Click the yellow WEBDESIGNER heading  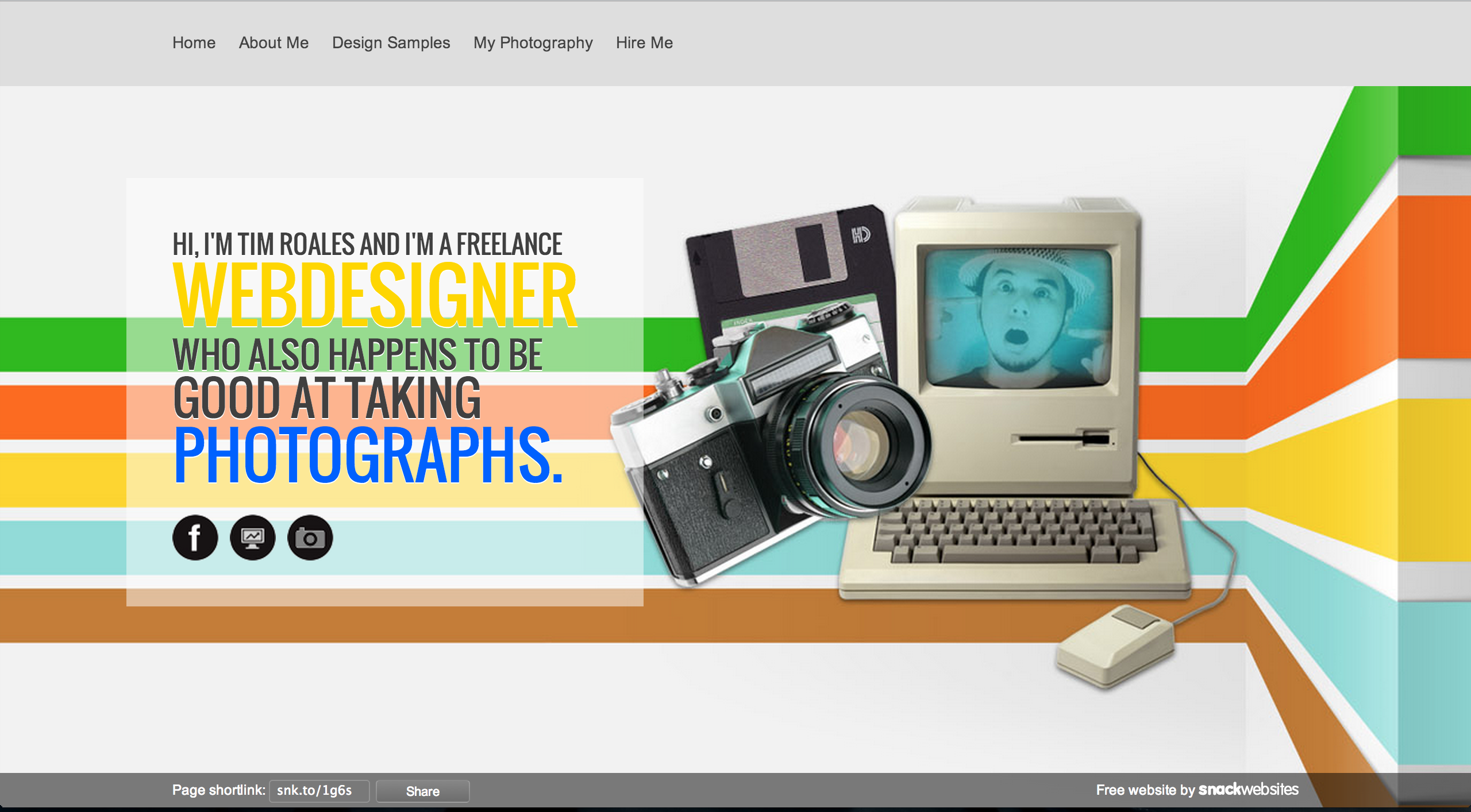tap(375, 295)
